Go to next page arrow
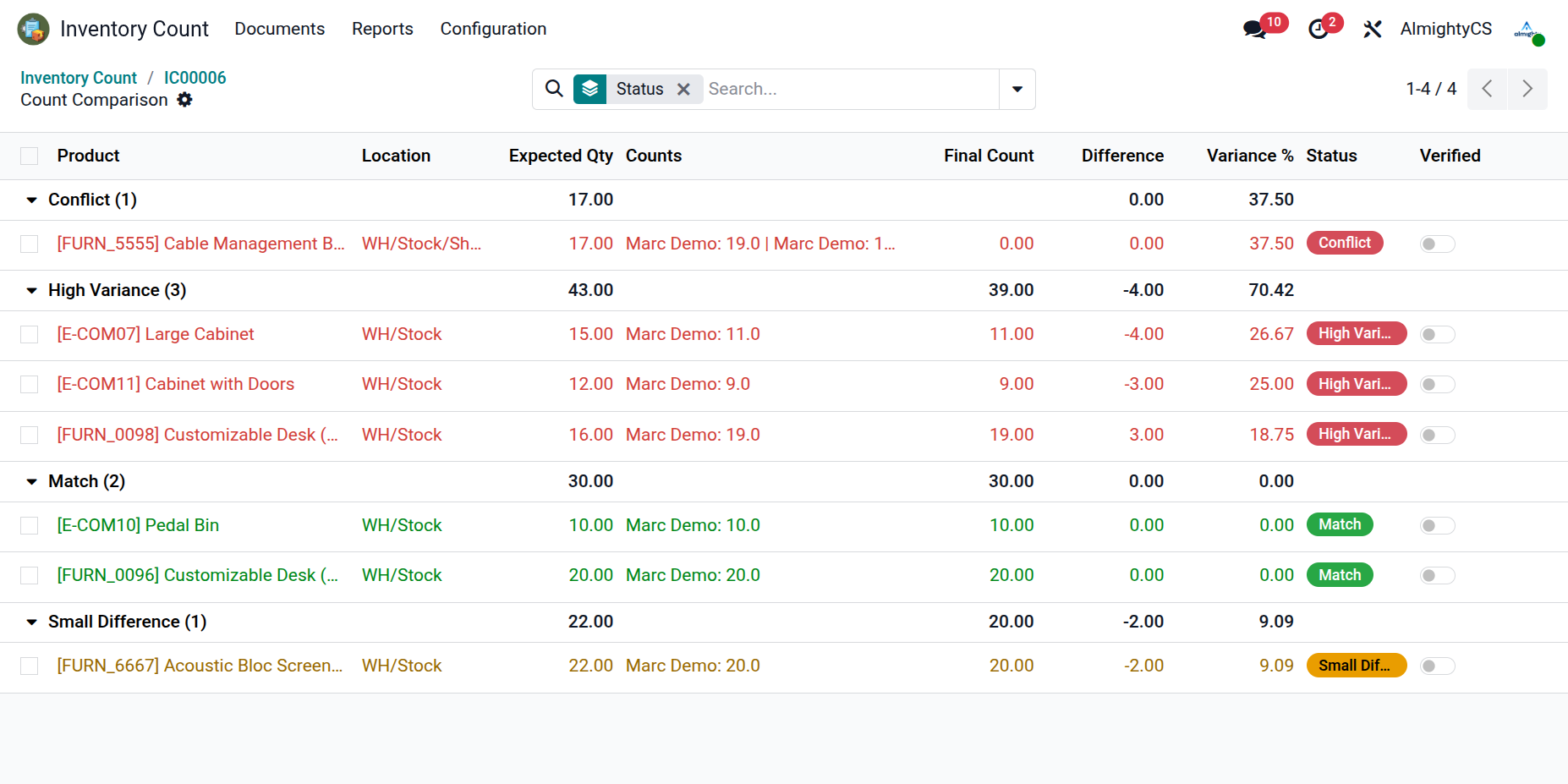 tap(1527, 89)
